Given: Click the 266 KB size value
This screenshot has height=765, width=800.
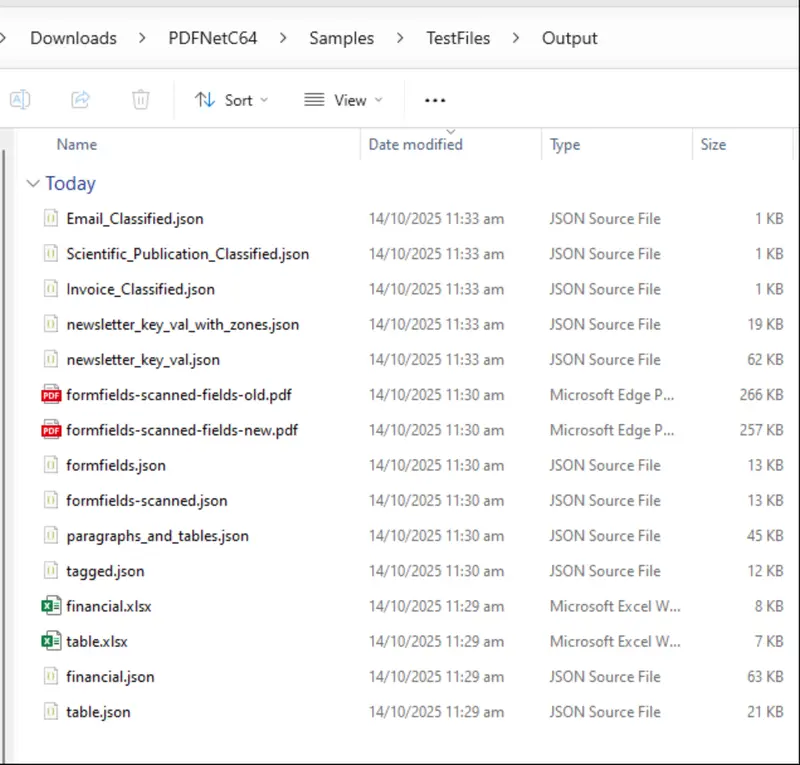Looking at the screenshot, I should pyautogui.click(x=761, y=394).
